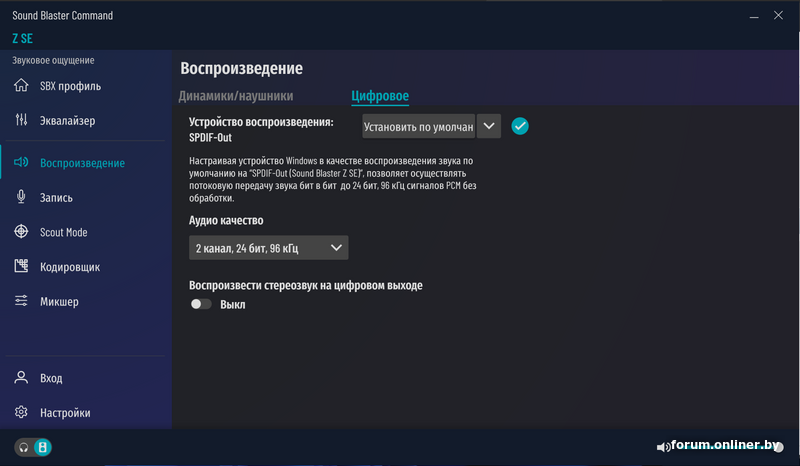This screenshot has height=466, width=800.
Task: Expand the Установить по умолчан dropdown arrow
Action: point(489,126)
